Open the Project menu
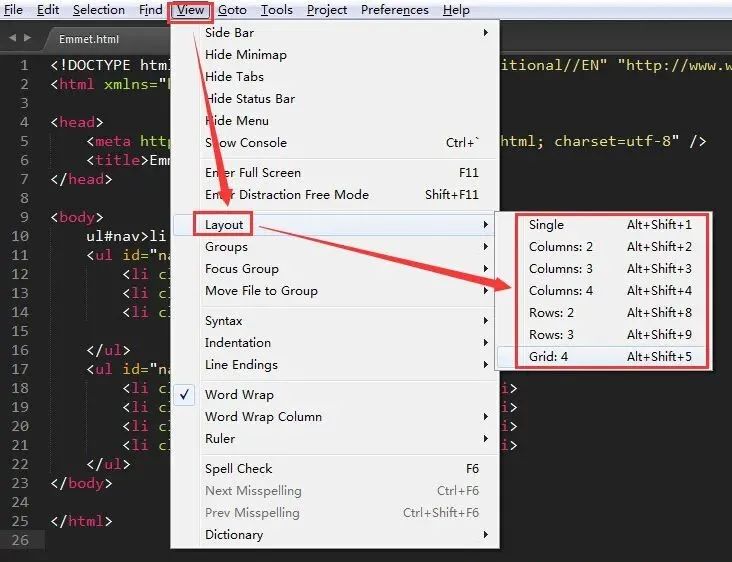Screen dimensions: 732x562 (x=327, y=10)
